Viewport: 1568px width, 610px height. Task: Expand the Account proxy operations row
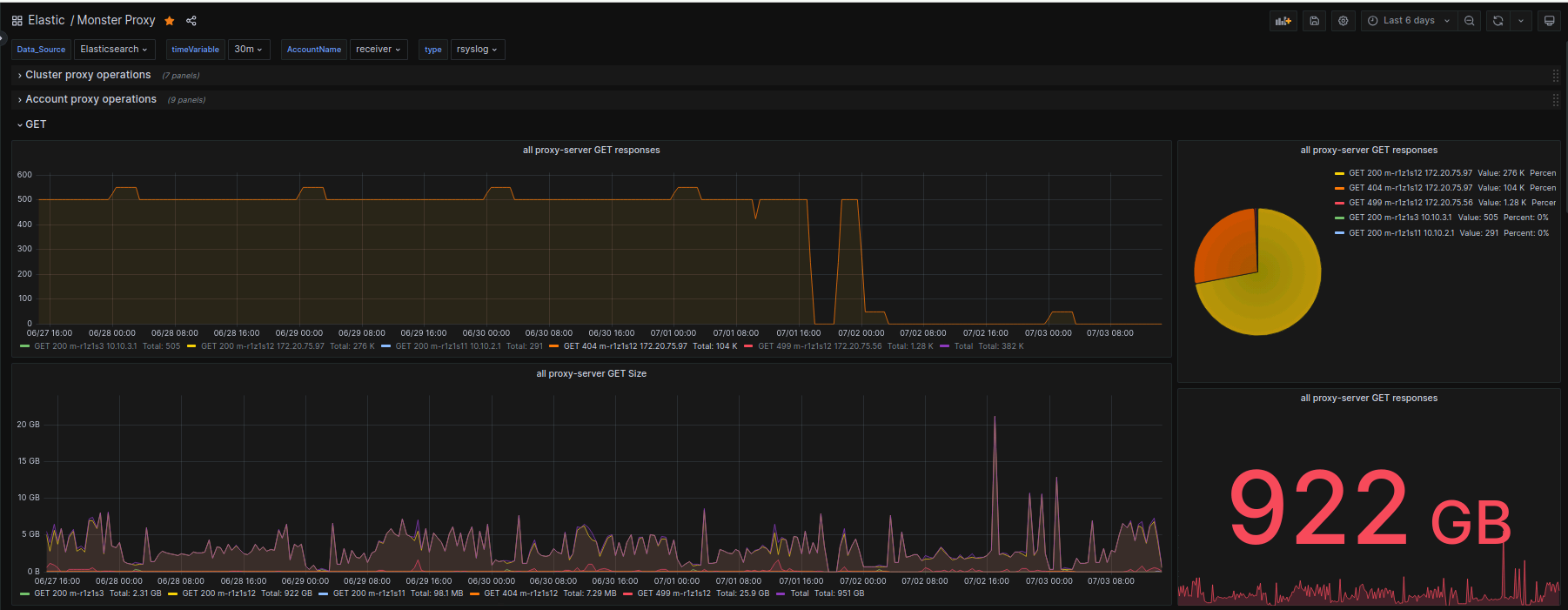[90, 100]
